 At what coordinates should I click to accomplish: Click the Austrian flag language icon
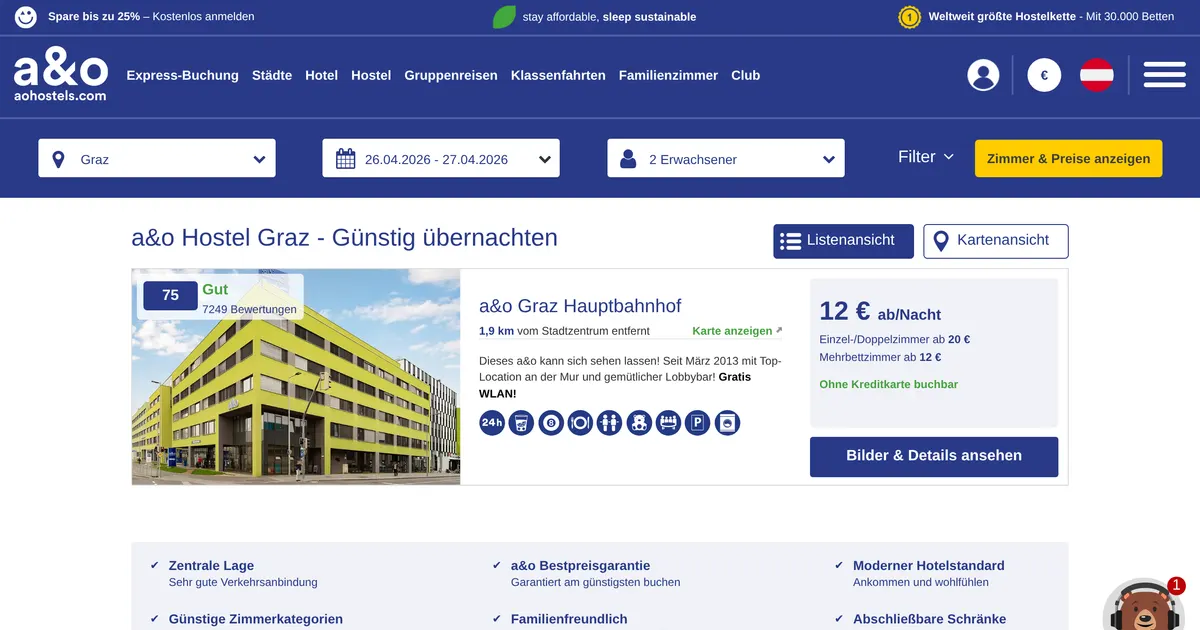1097,75
